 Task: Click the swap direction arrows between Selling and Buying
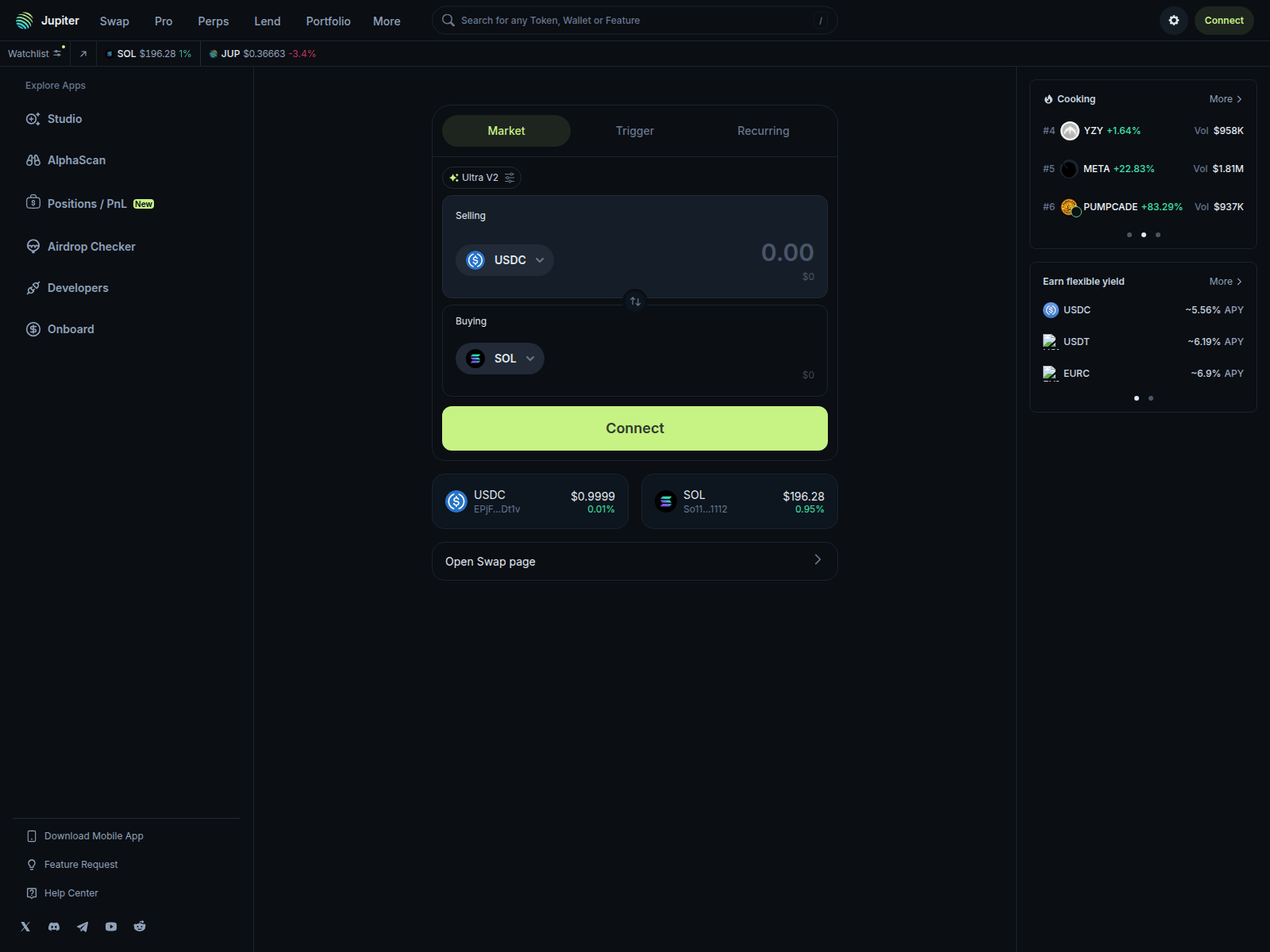pos(634,301)
